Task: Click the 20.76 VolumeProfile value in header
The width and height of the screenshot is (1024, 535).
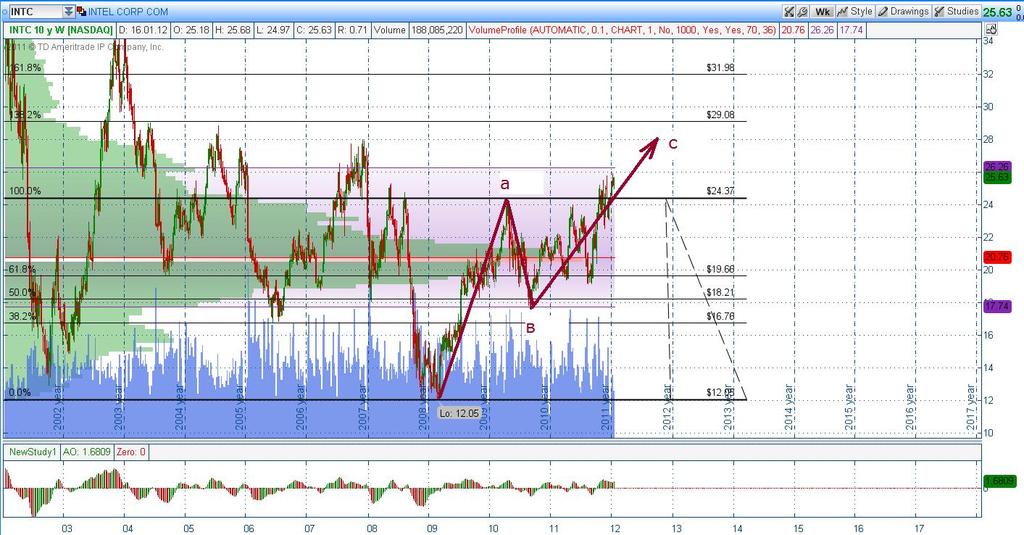Action: [x=793, y=29]
